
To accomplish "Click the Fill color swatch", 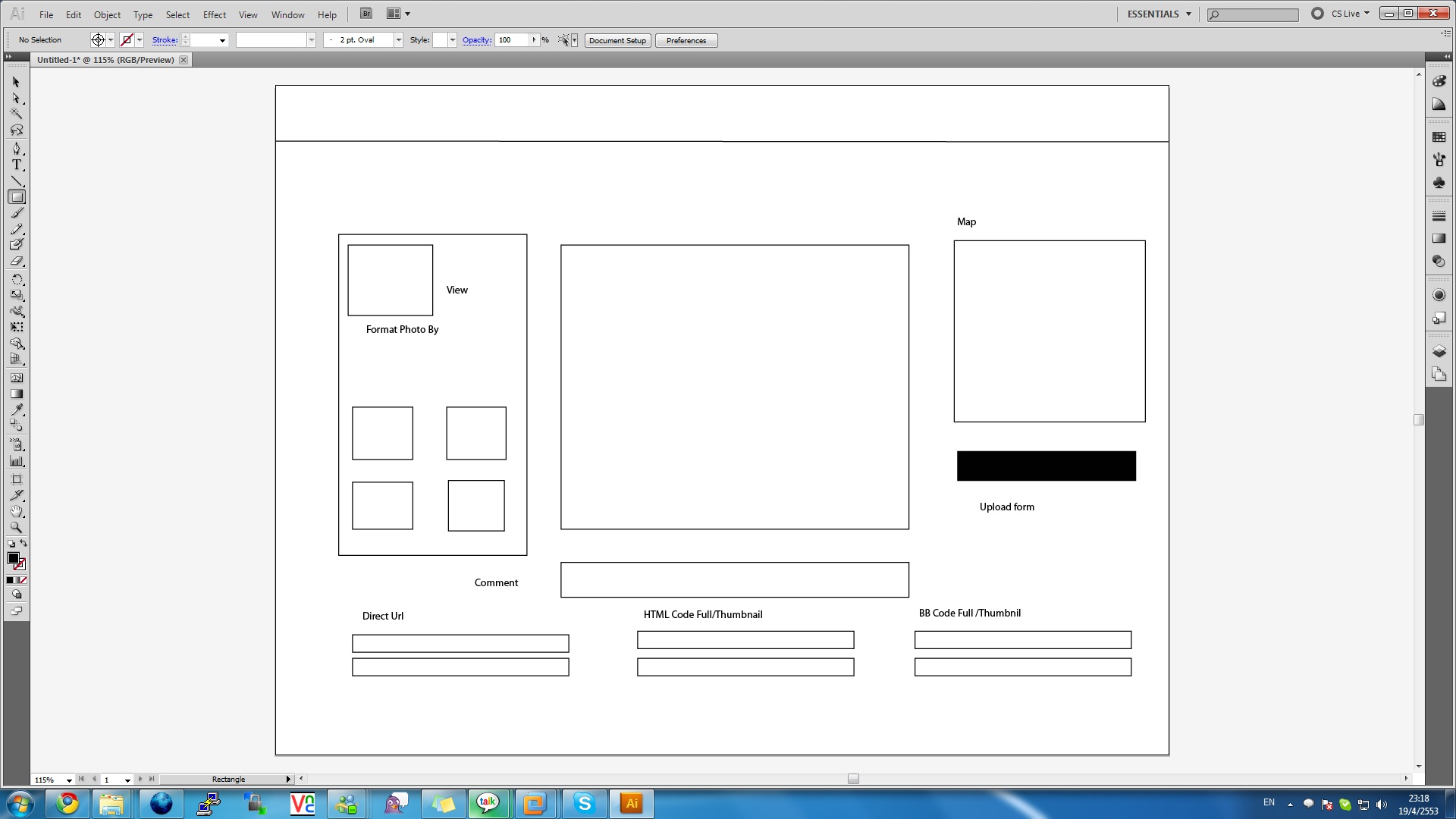I will click(13, 558).
